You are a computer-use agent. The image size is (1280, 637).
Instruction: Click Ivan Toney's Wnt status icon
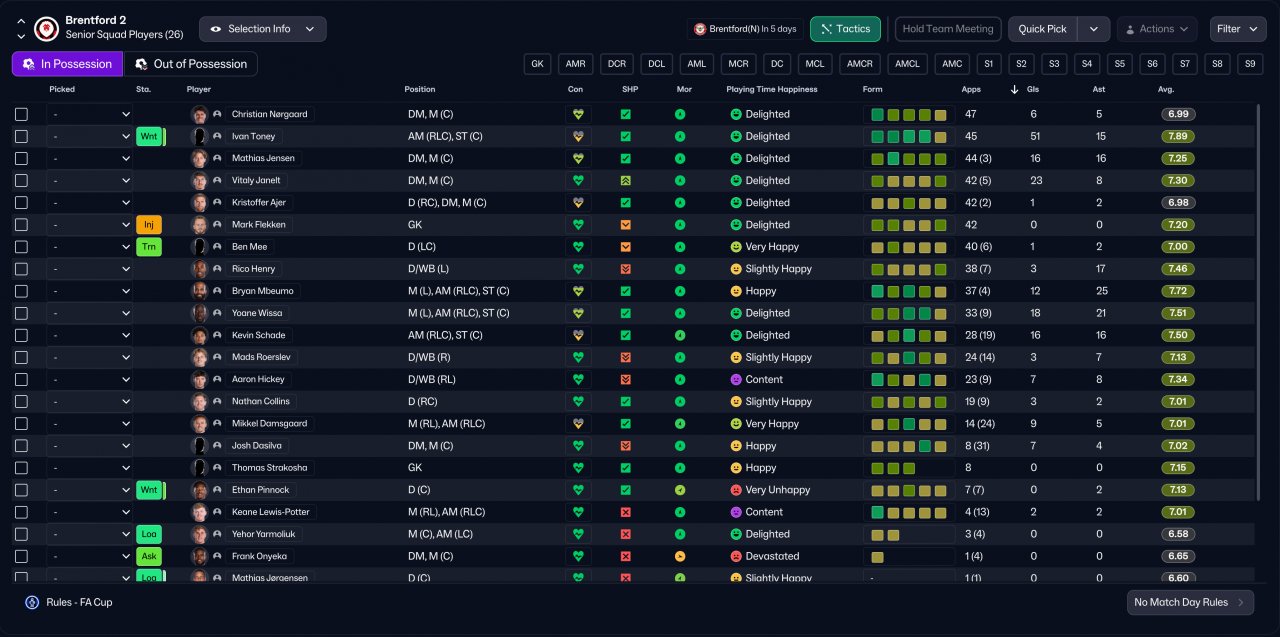tap(149, 136)
